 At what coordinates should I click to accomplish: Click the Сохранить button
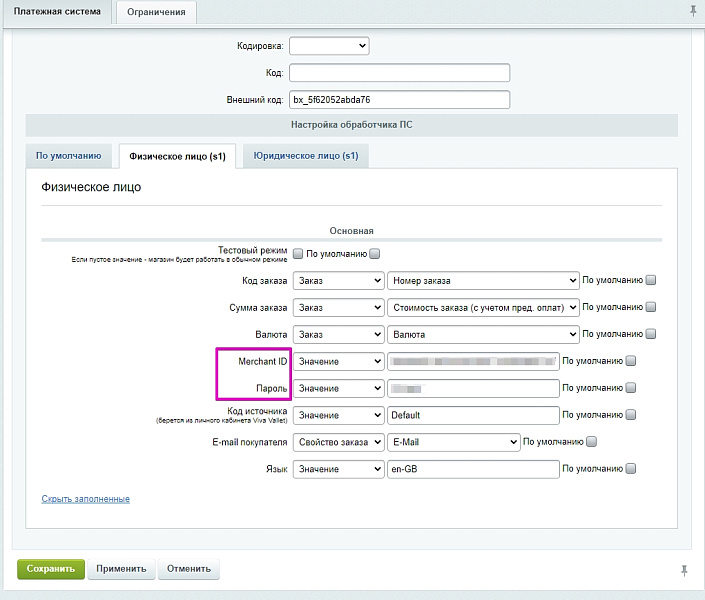click(x=51, y=569)
